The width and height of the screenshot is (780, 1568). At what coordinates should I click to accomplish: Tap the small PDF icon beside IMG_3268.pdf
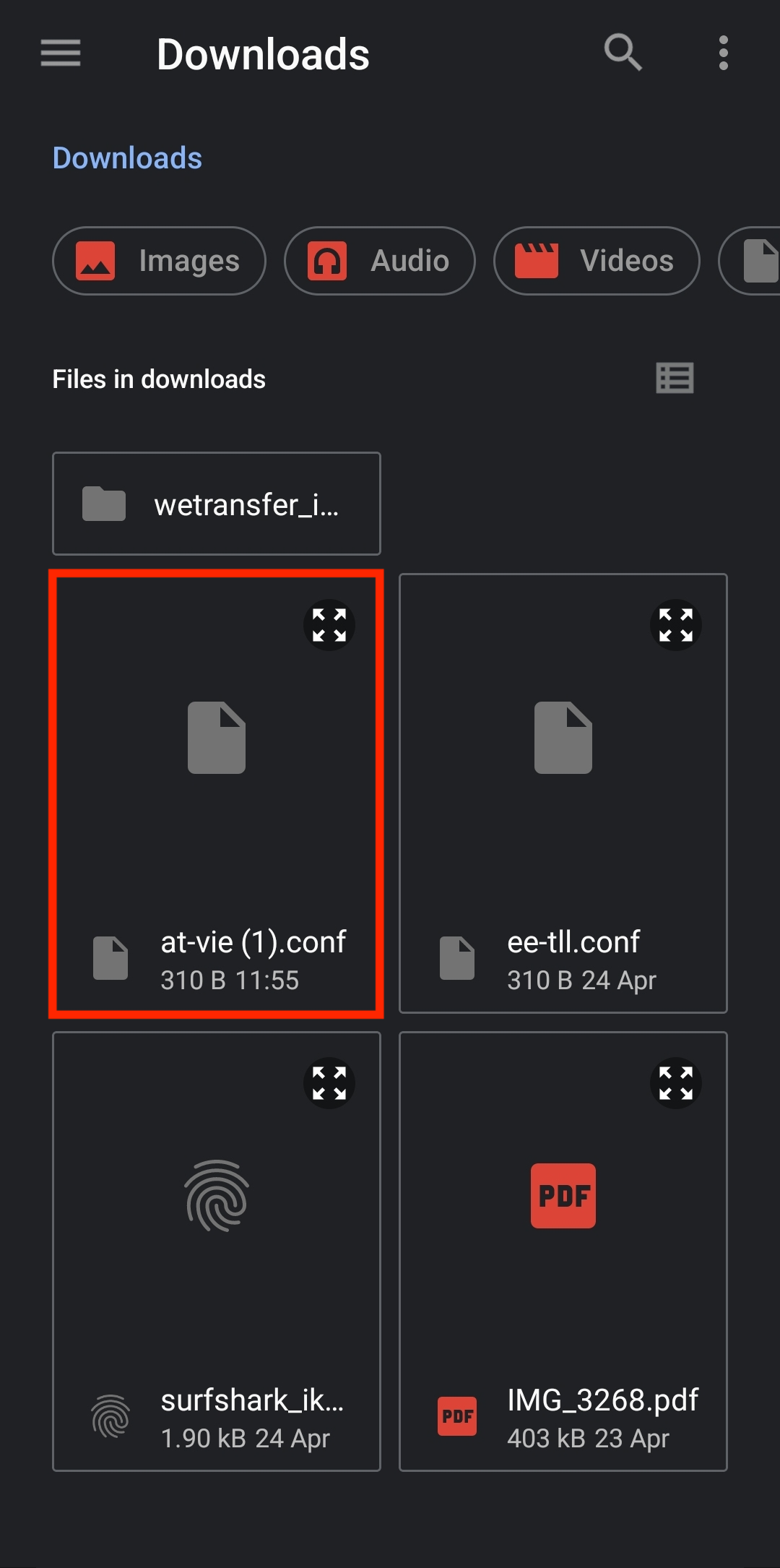pyautogui.click(x=457, y=1416)
